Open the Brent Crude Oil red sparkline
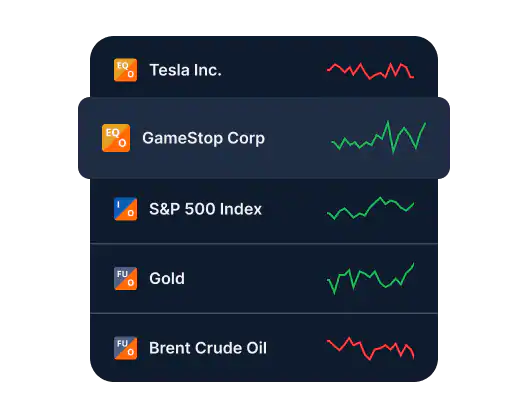 pyautogui.click(x=370, y=349)
